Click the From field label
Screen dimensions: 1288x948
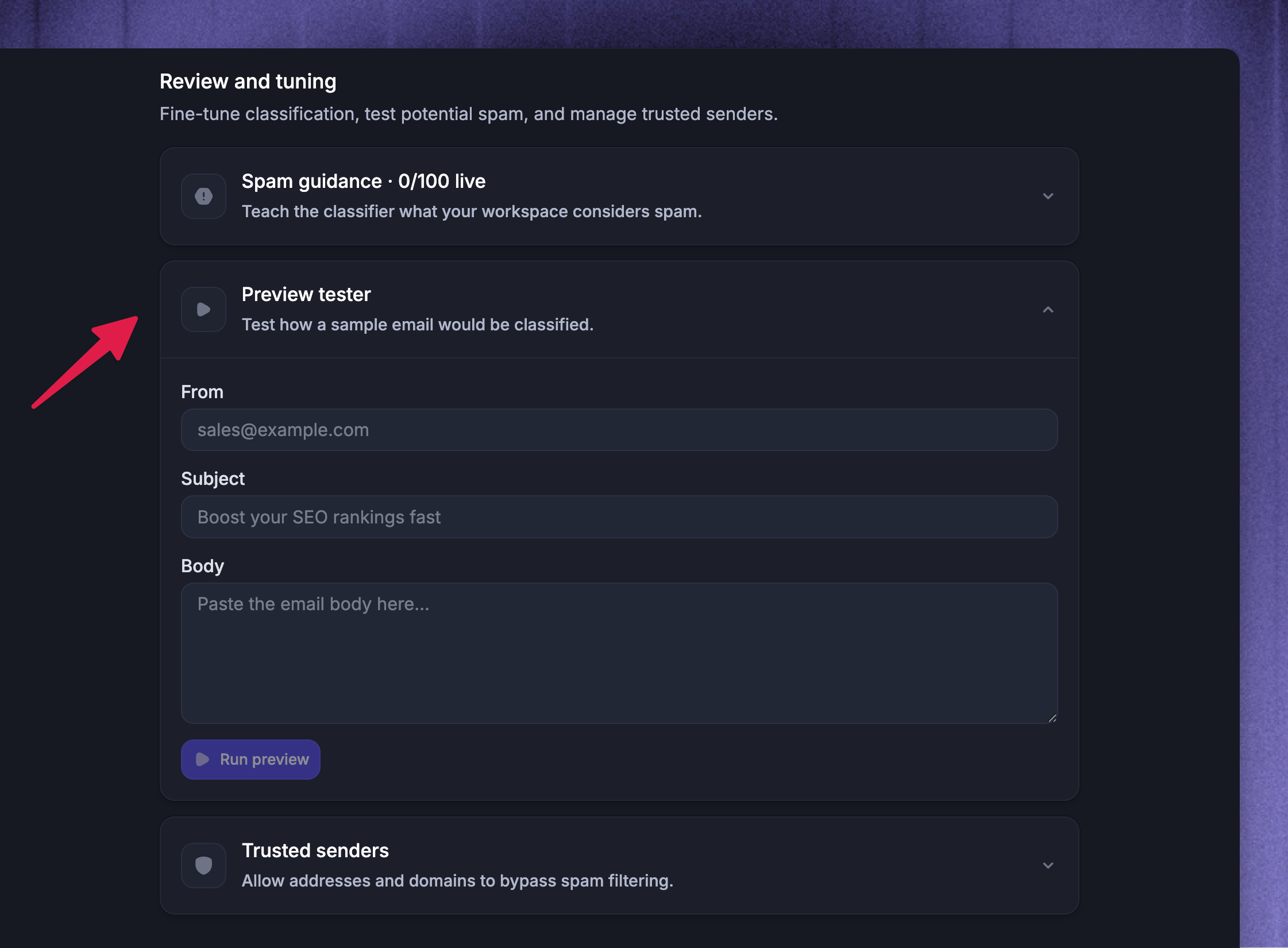coord(202,392)
